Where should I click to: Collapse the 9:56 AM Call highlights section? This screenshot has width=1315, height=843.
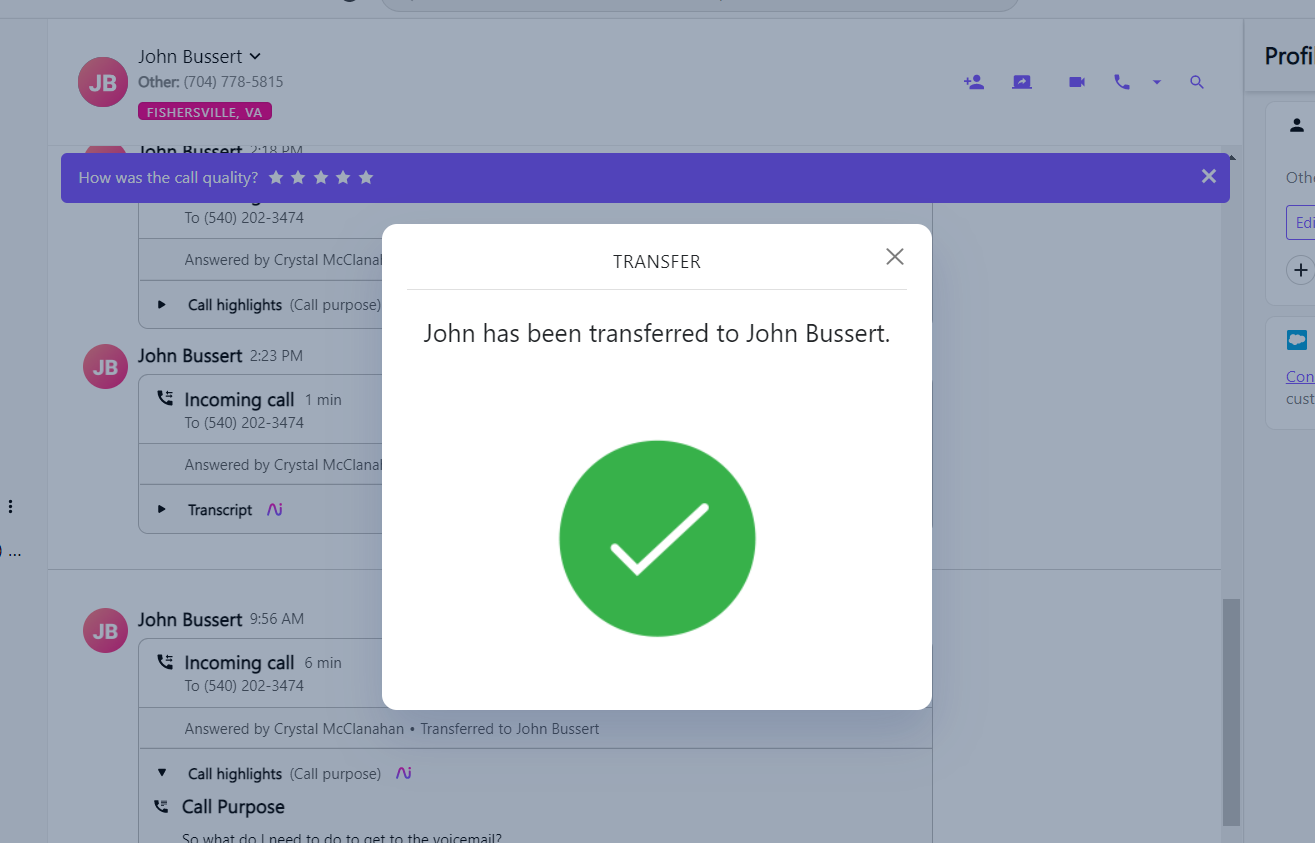coord(162,773)
